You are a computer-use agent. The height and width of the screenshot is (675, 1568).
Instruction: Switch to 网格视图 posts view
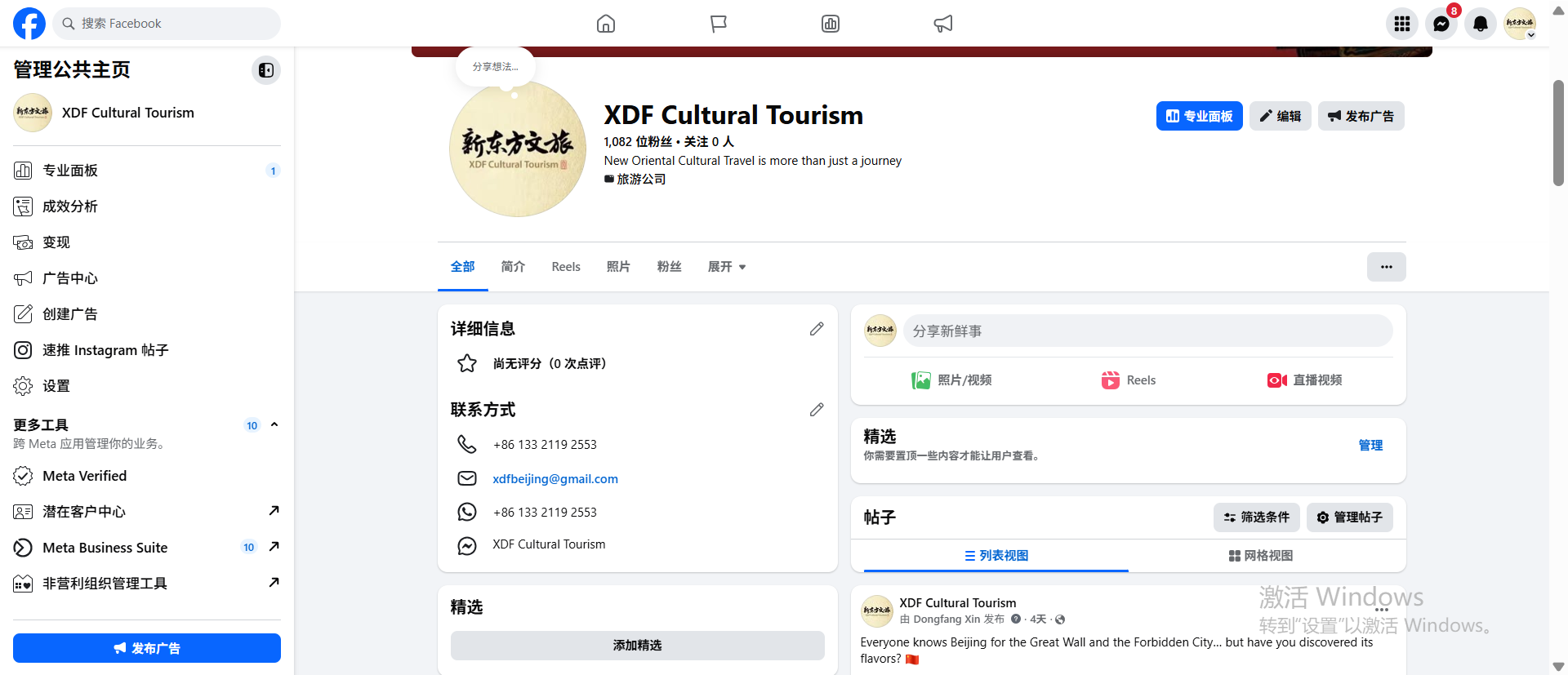[1261, 556]
